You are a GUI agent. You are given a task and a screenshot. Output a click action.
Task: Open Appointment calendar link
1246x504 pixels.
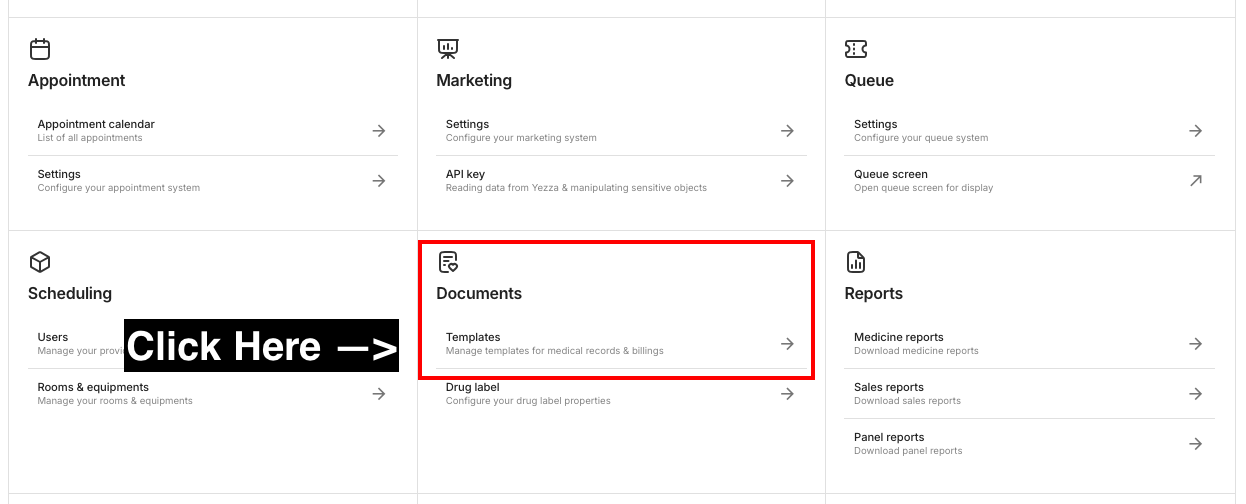(x=212, y=131)
